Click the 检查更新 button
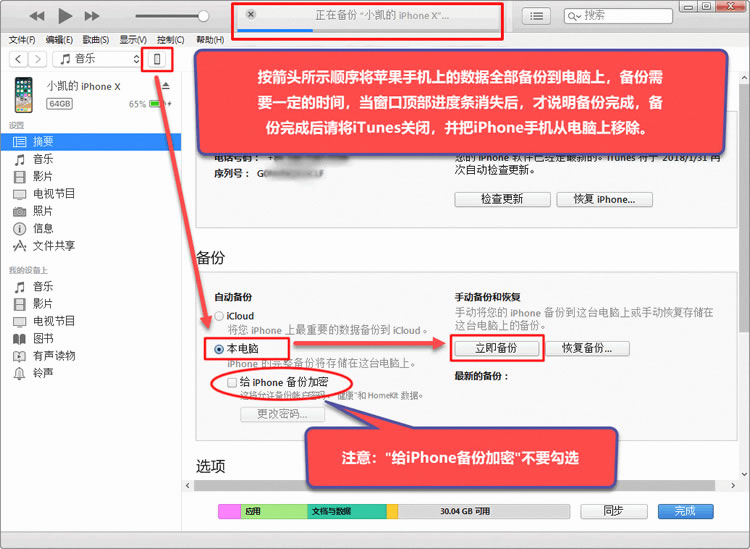Viewport: 750px width, 549px height. [502, 199]
